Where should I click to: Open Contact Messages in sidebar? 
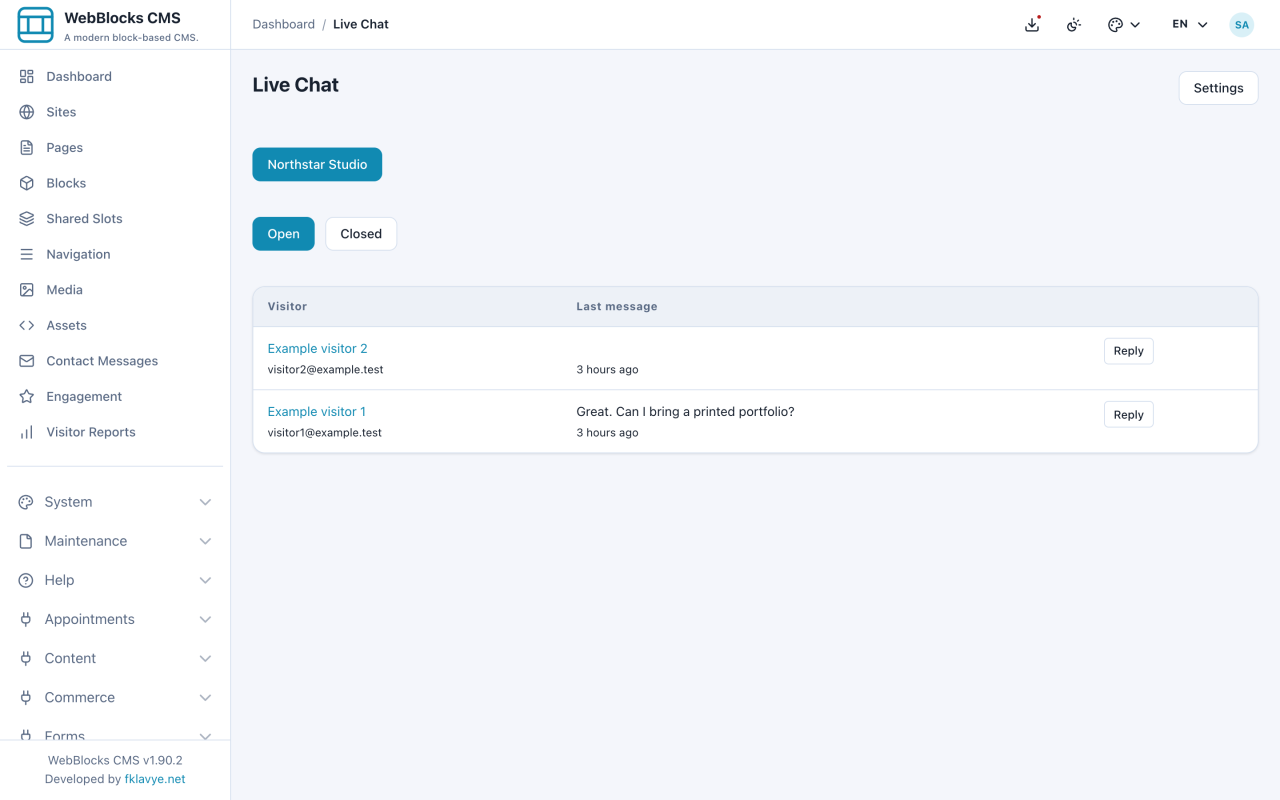coord(115,360)
